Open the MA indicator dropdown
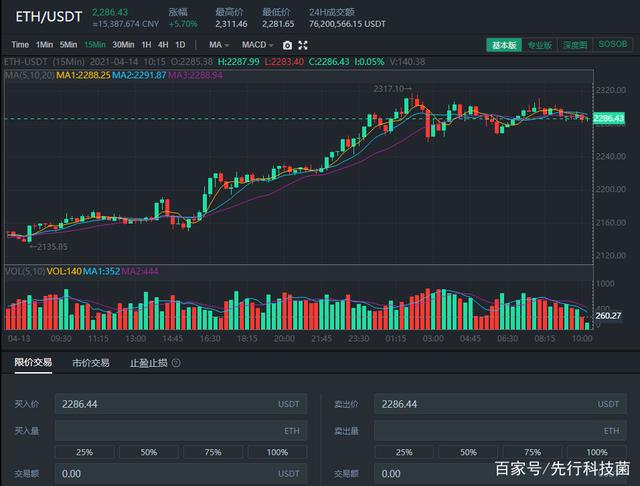Image resolution: width=640 pixels, height=486 pixels. pyautogui.click(x=219, y=45)
